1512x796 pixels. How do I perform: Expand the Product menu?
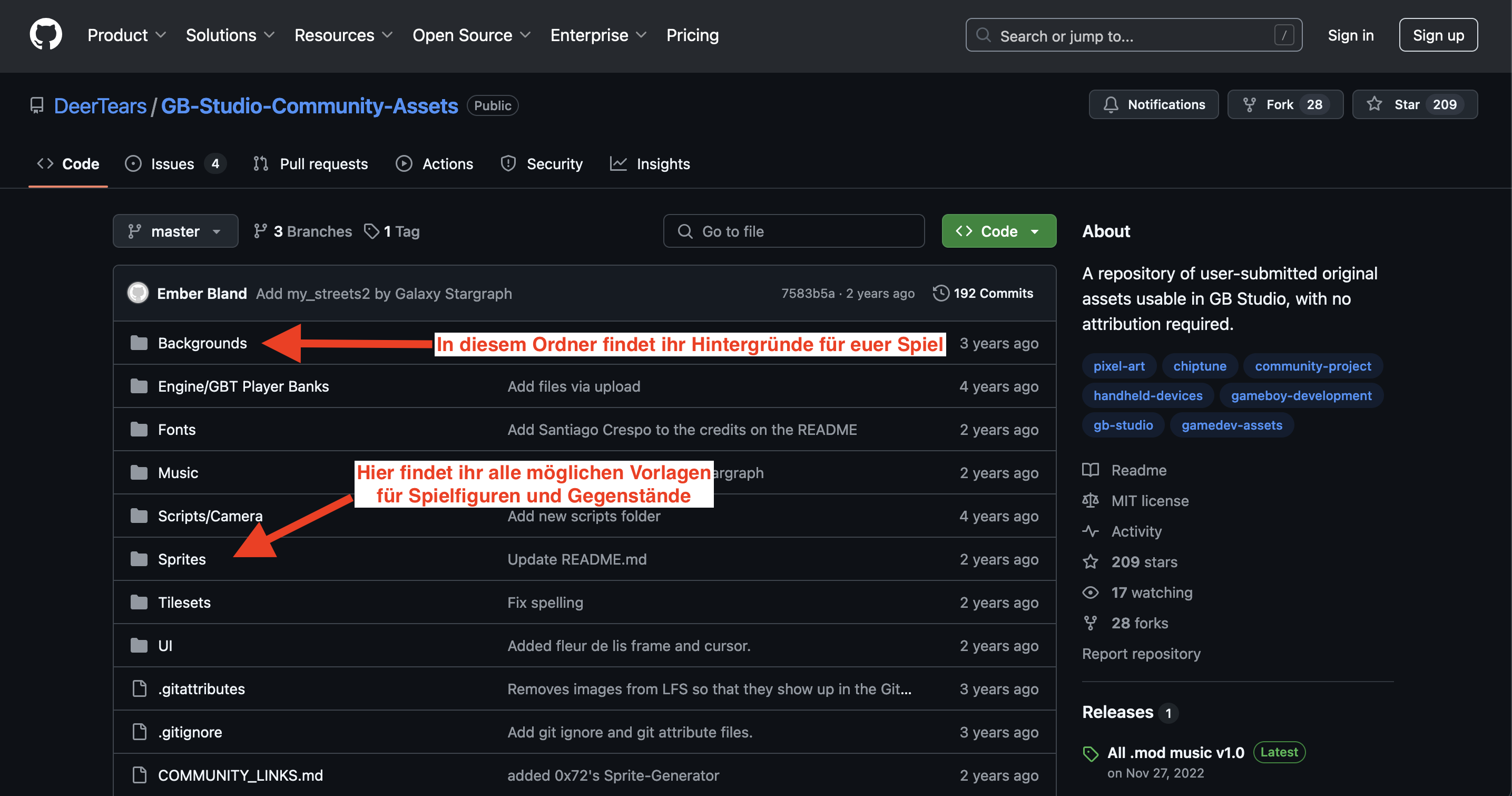click(126, 35)
